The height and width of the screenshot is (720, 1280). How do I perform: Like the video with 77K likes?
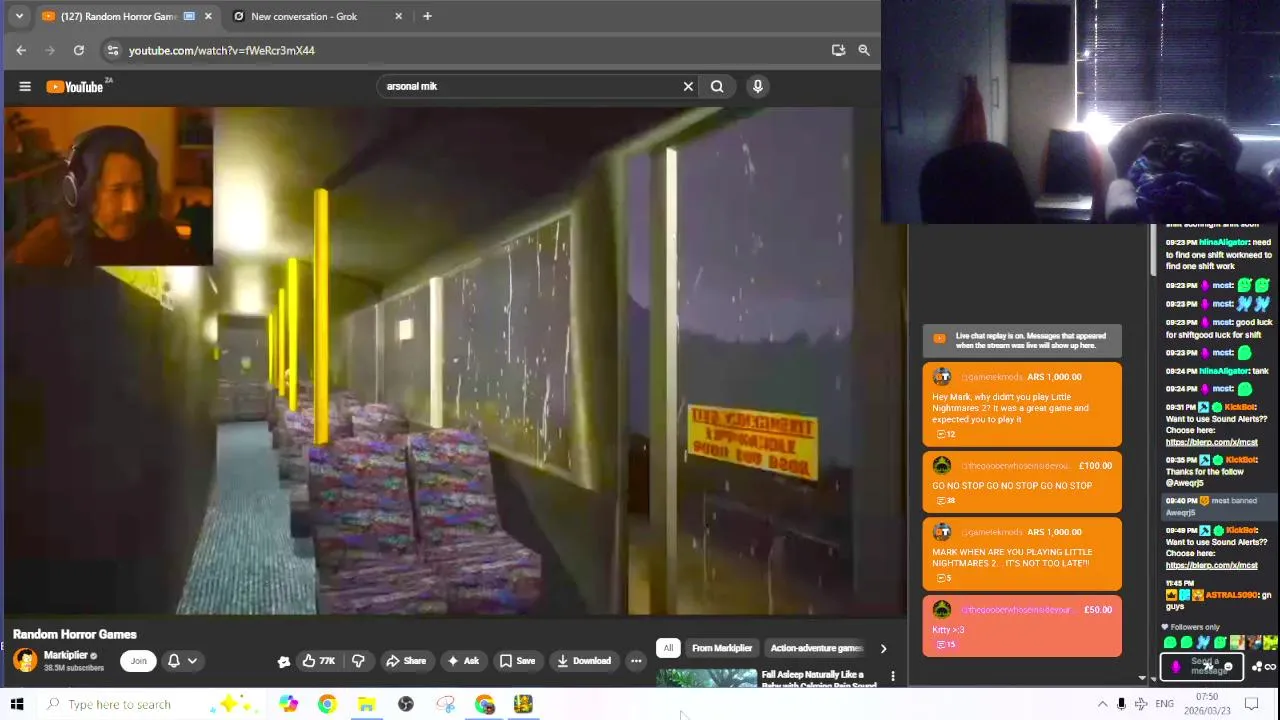318,661
